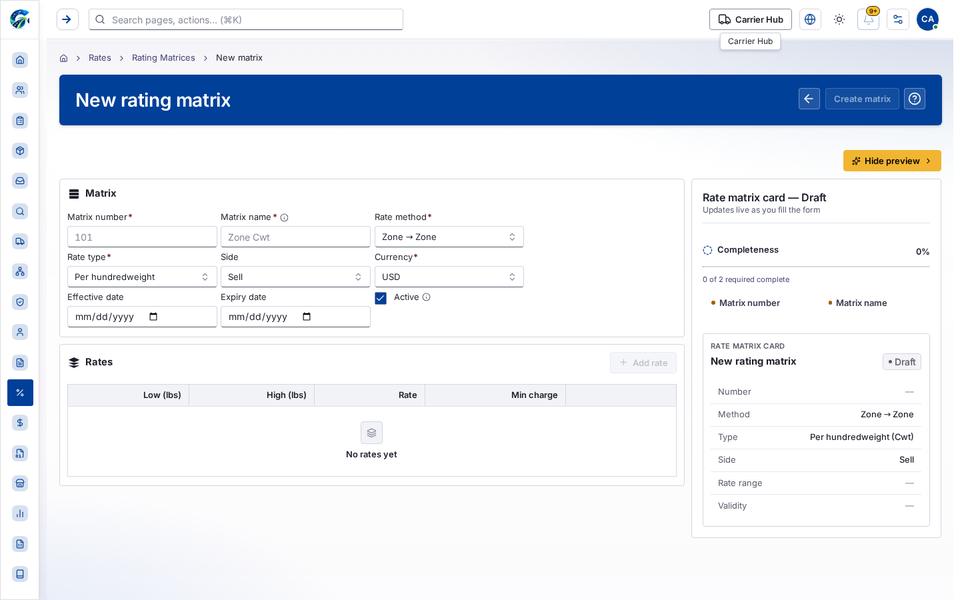Viewport: 960px width, 600px height.
Task: Click the home icon in the breadcrumb
Action: (64, 58)
